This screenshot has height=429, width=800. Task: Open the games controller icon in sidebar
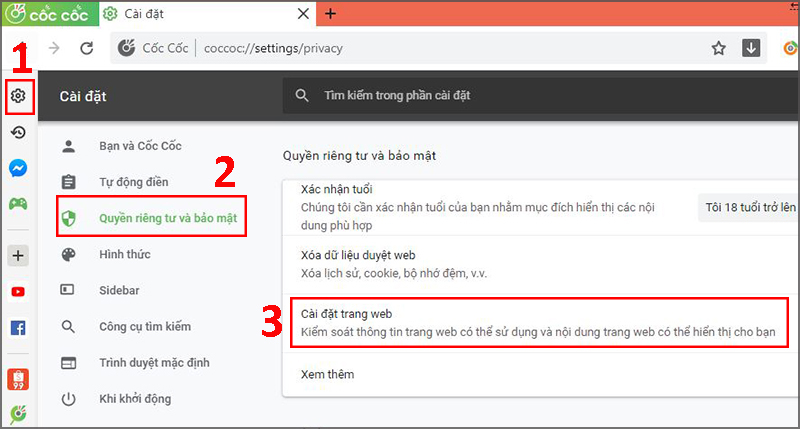coord(18,204)
